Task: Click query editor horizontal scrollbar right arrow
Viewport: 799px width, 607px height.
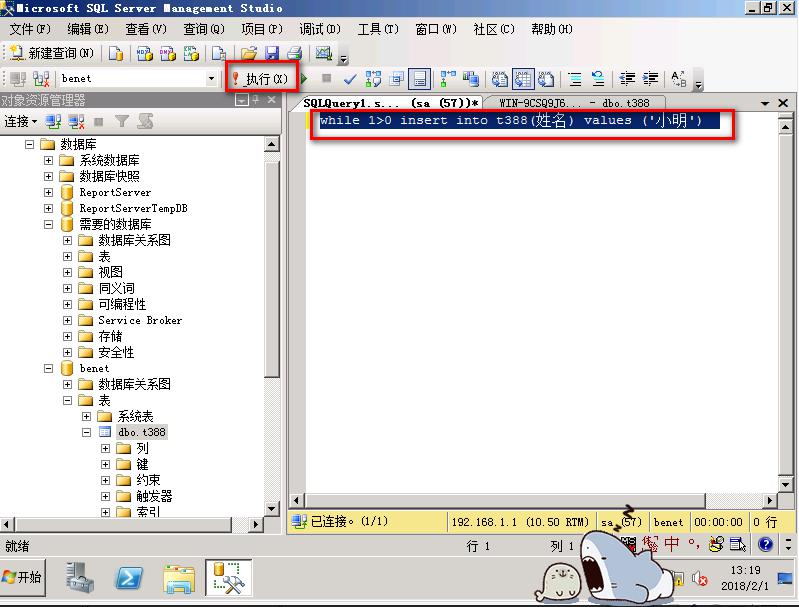Action: coord(770,500)
